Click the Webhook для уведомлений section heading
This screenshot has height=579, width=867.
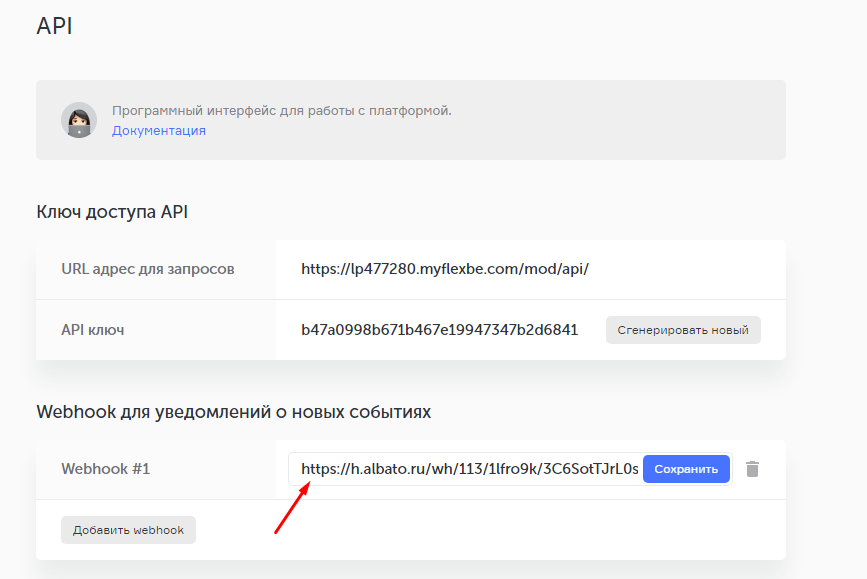[x=233, y=412]
